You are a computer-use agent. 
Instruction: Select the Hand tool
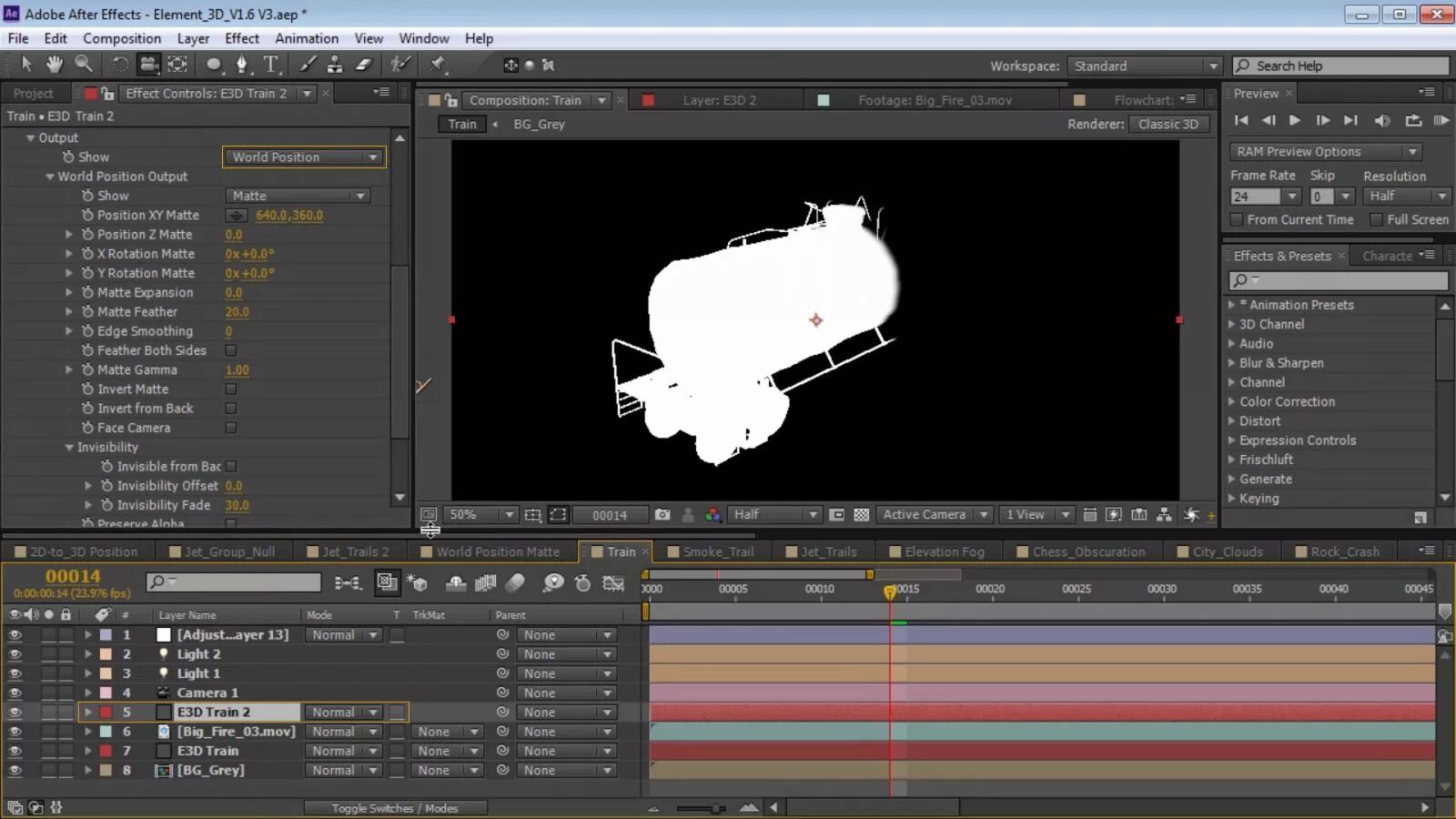tap(55, 64)
